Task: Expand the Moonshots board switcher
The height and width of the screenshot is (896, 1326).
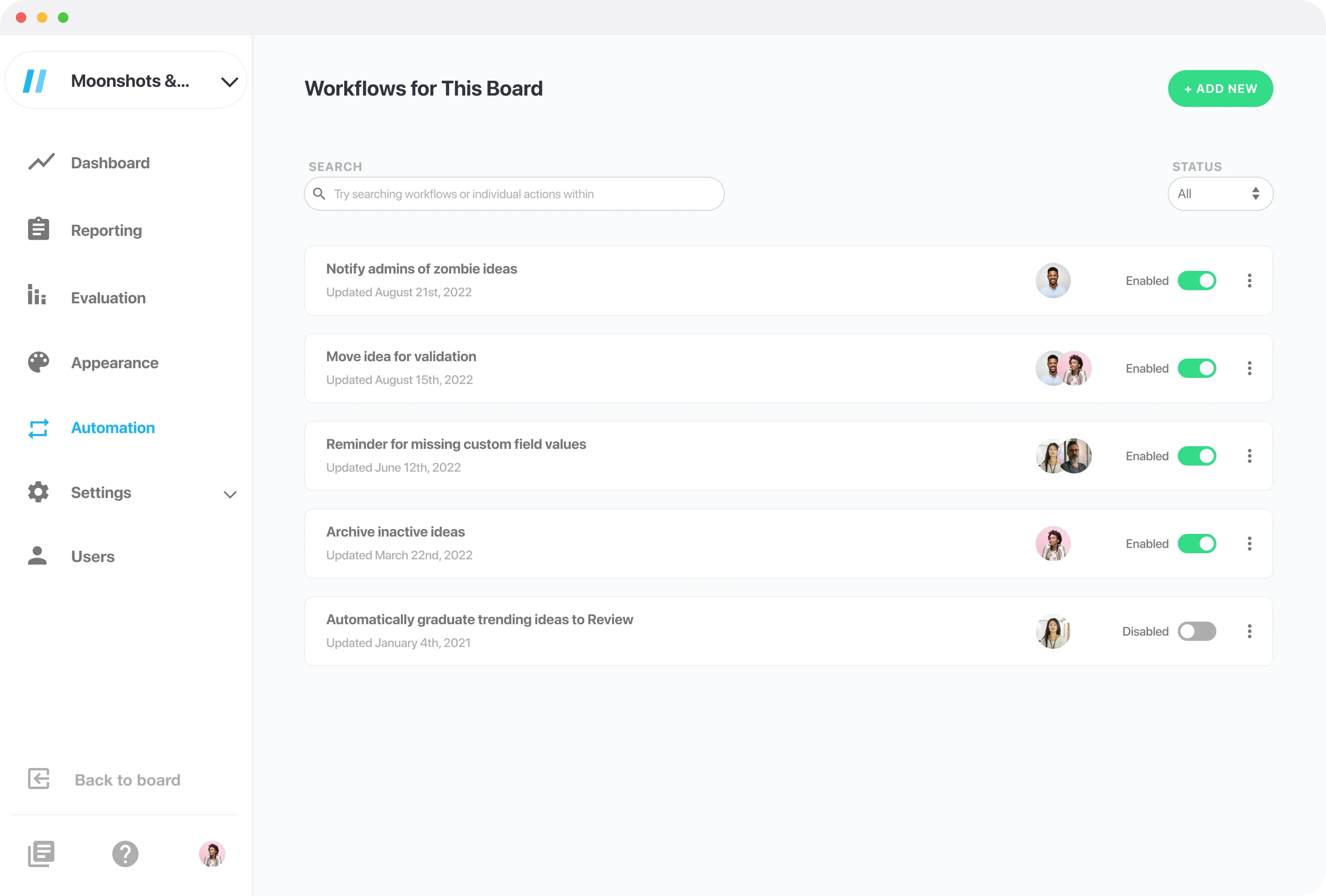Action: point(229,81)
